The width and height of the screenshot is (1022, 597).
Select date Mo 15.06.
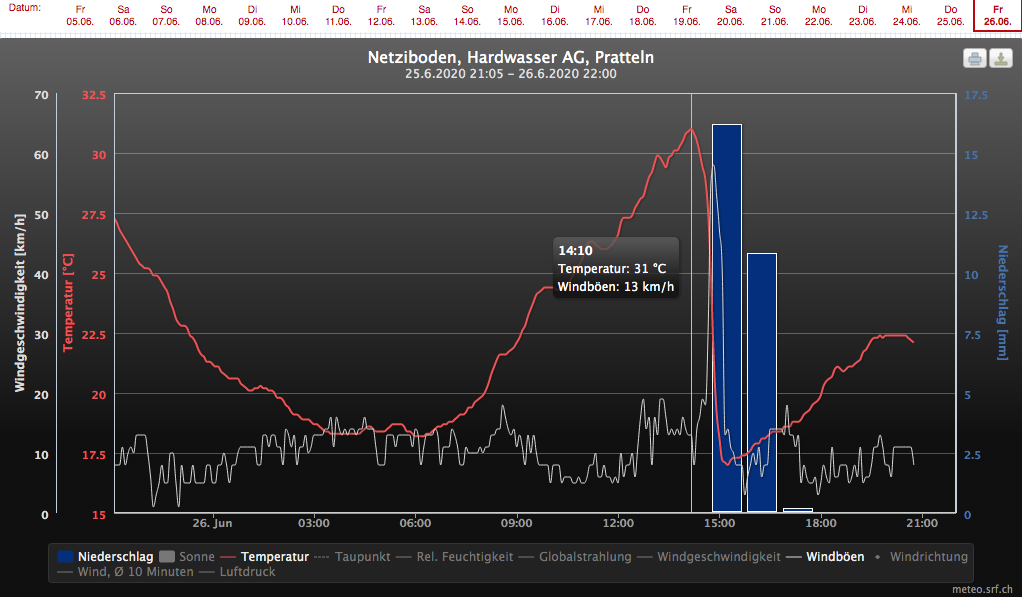pyautogui.click(x=510, y=16)
